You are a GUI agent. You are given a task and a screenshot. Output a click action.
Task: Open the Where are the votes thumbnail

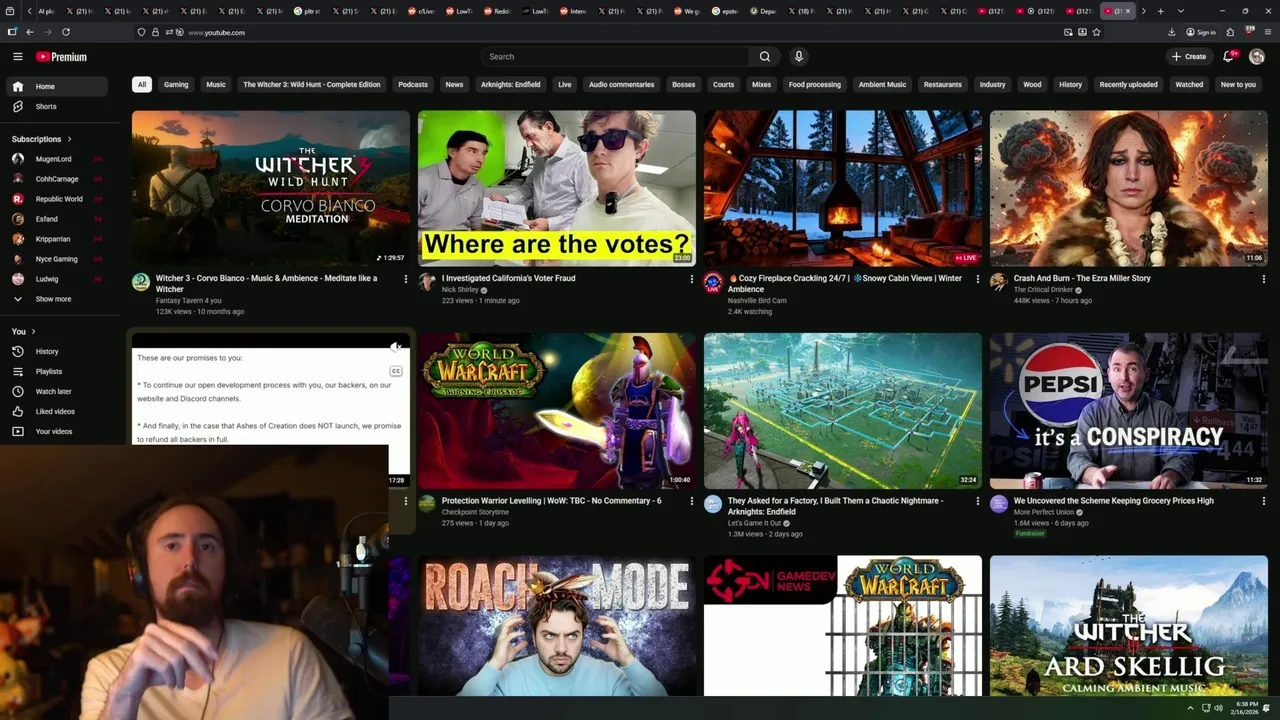[x=556, y=188]
